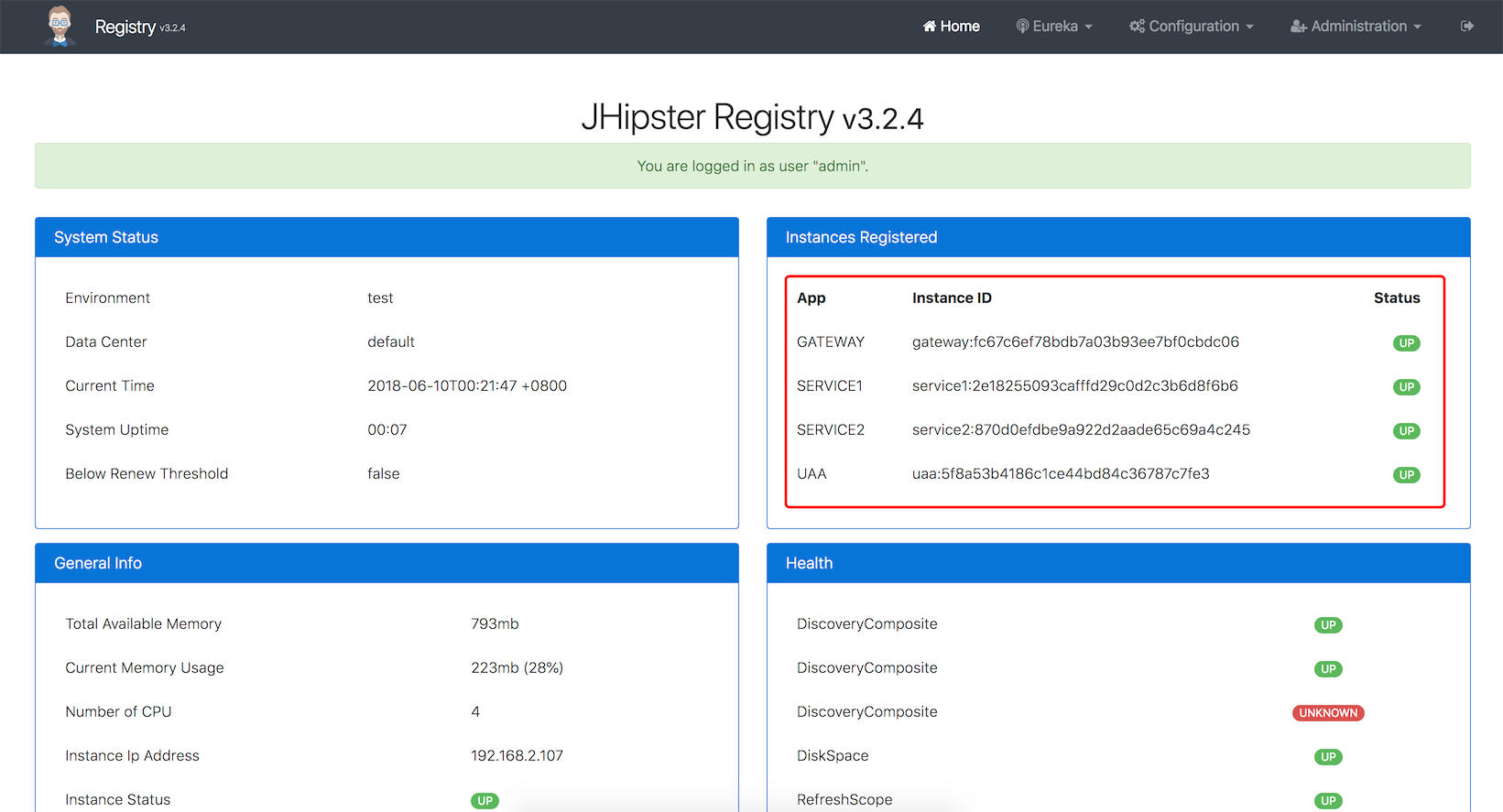Click the house icon beside Home
Screen dimensions: 1503x812
point(930,27)
